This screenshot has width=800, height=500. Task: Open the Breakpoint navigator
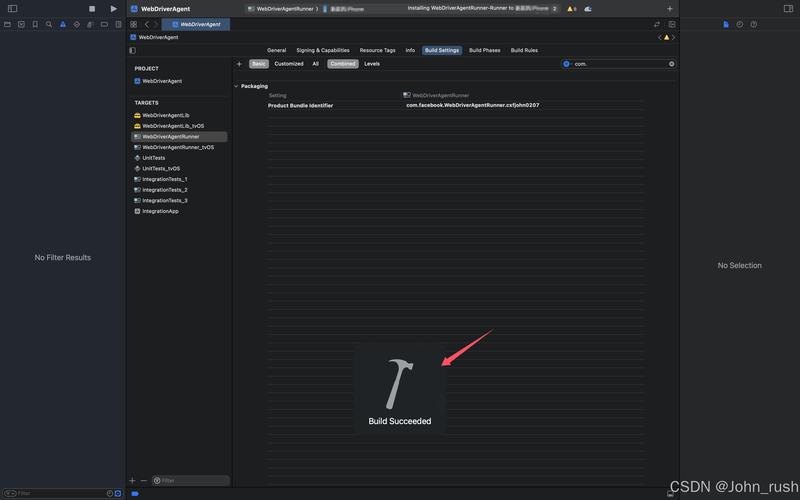(104, 24)
